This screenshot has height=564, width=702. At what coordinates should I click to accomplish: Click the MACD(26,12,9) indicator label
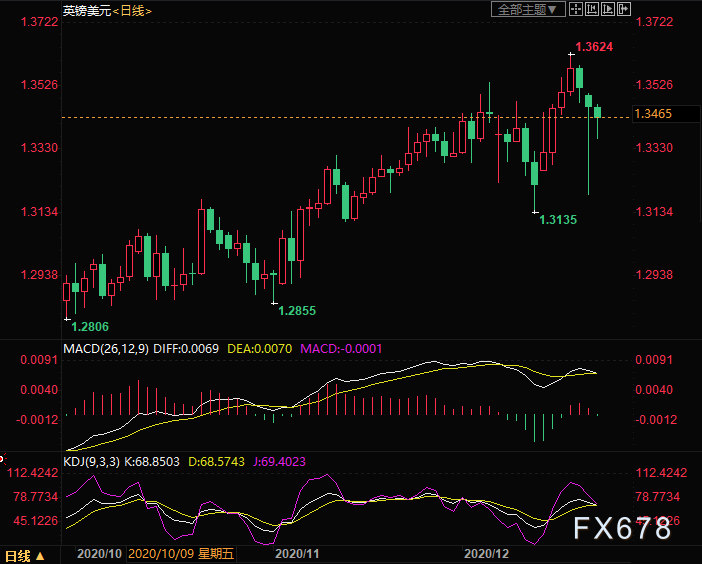click(107, 348)
